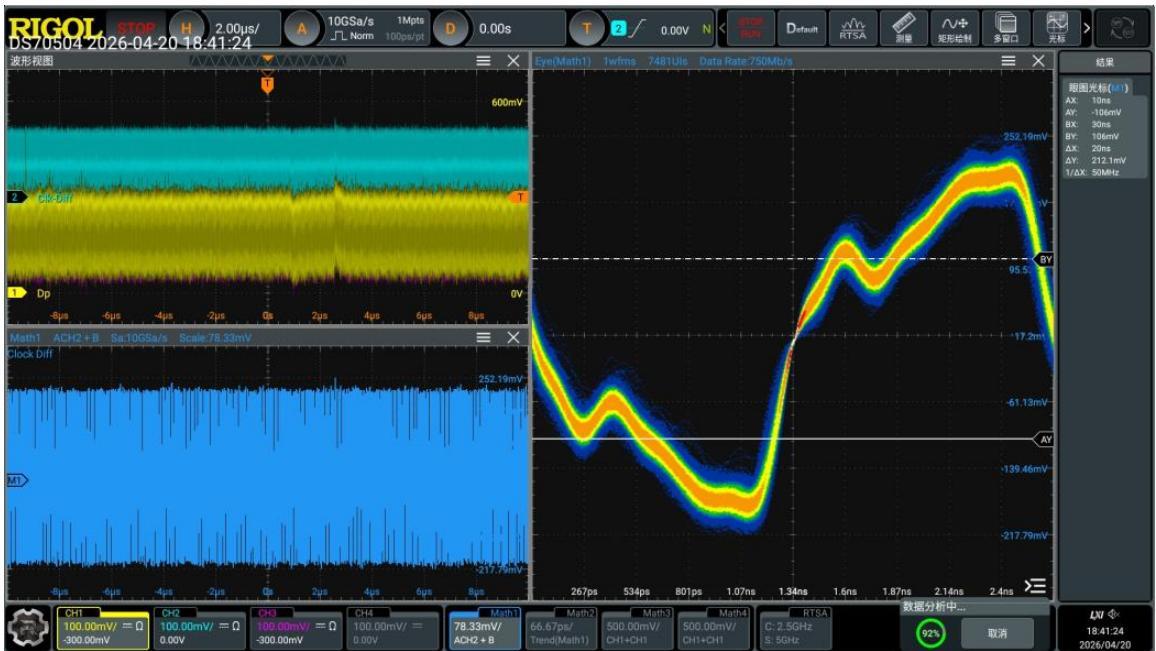Click the 92% analysis progress ring
The height and width of the screenshot is (651, 1156).
[930, 633]
